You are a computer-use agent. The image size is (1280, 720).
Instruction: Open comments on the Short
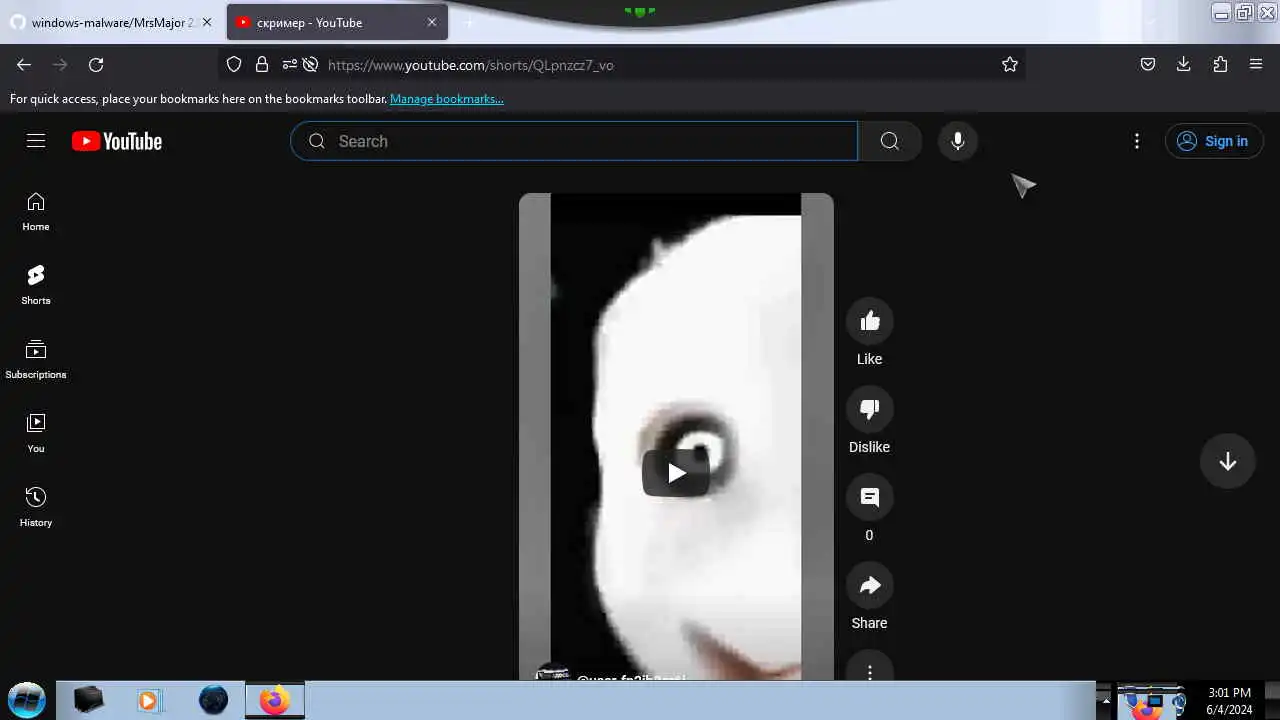coord(869,497)
